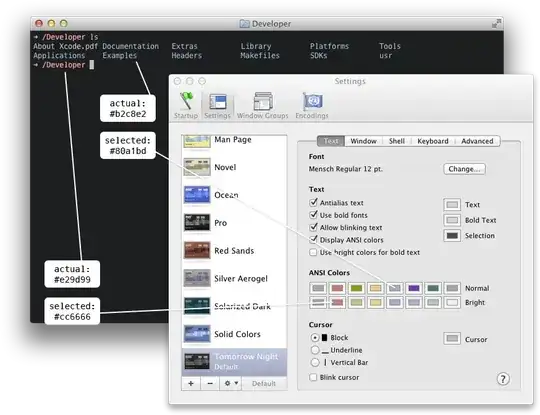Switch to the Keyboard tab

[433, 141]
